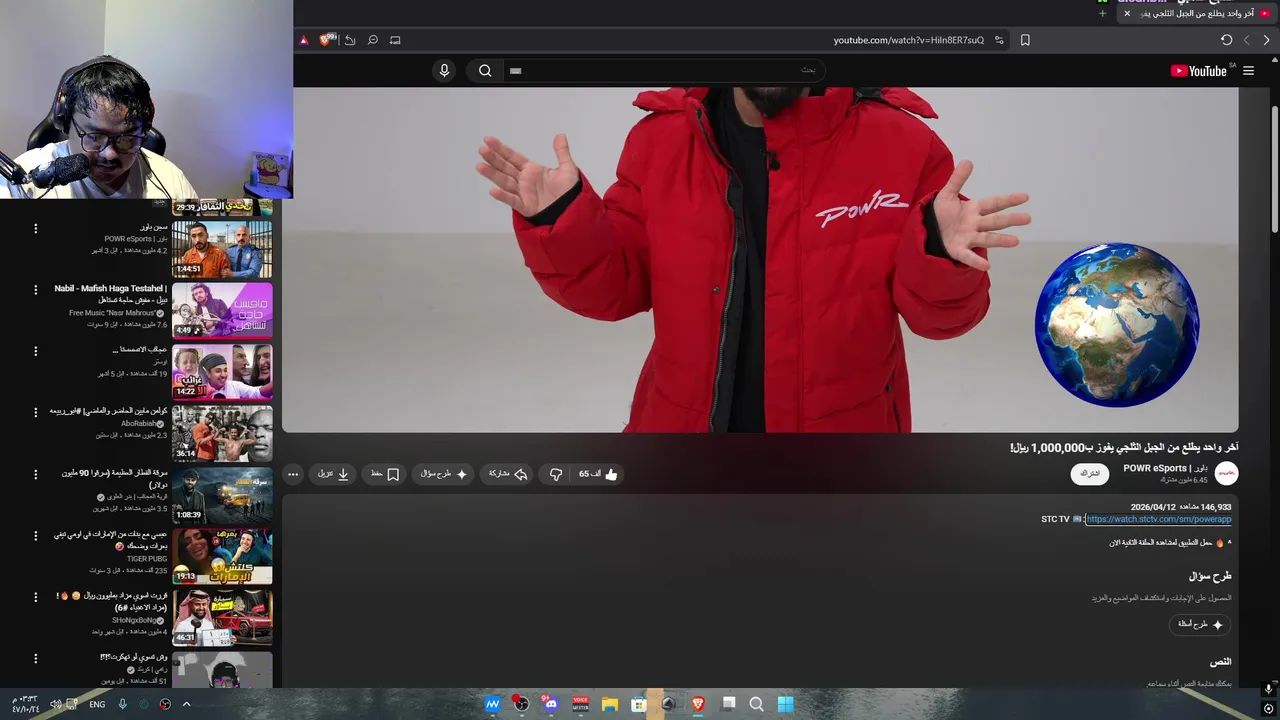Open options menu for 14:22 video
The image size is (1280, 720).
coord(35,351)
